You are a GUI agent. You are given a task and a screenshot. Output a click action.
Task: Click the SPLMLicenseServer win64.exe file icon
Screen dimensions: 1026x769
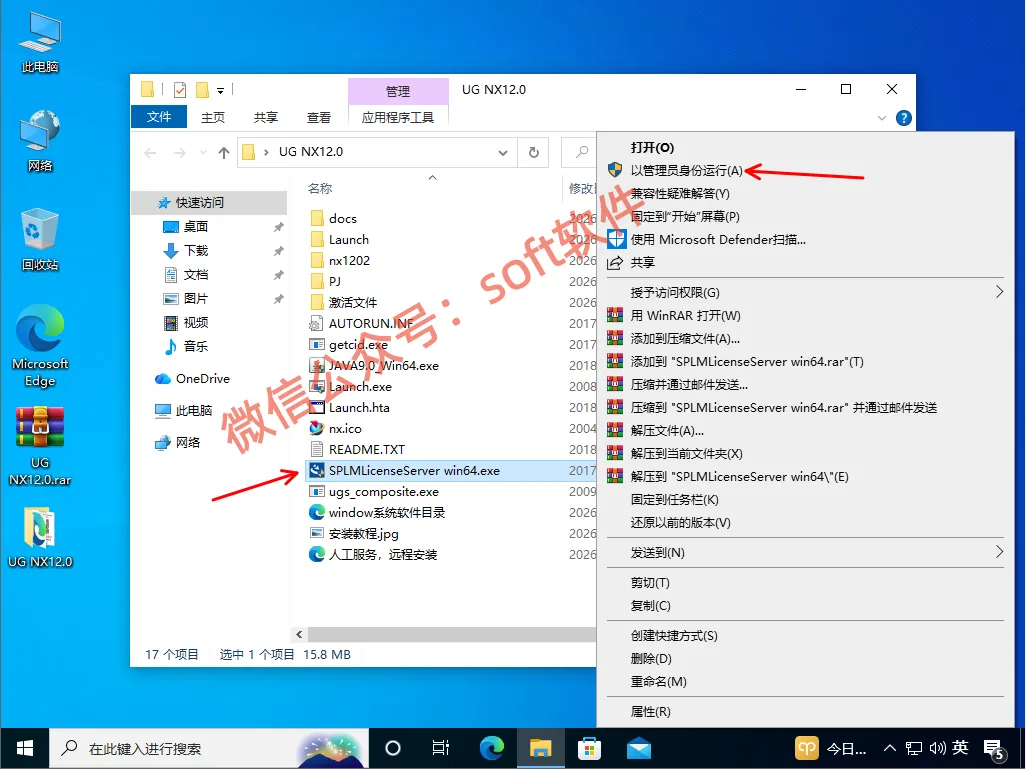[317, 471]
